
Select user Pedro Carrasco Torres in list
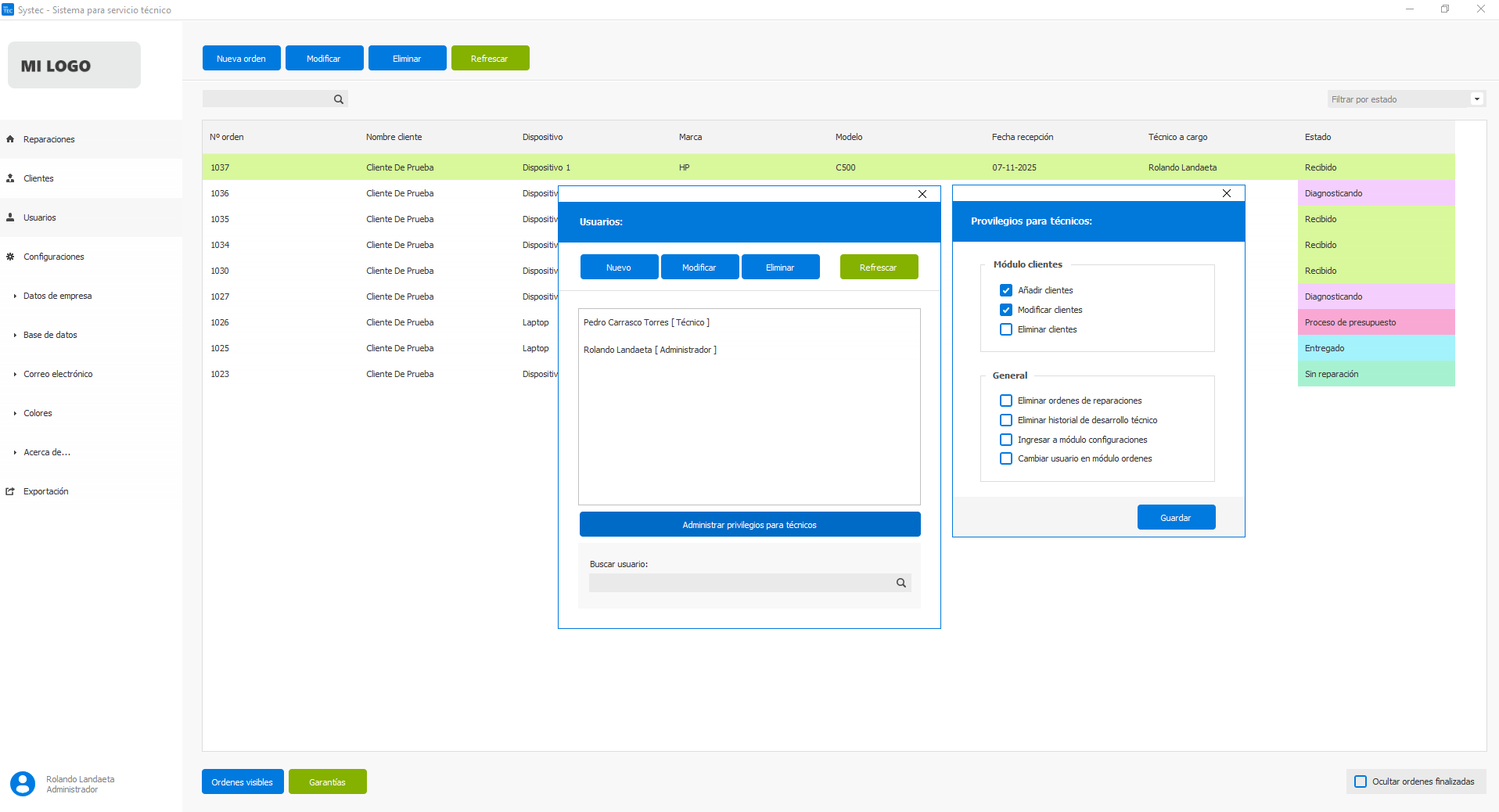646,322
